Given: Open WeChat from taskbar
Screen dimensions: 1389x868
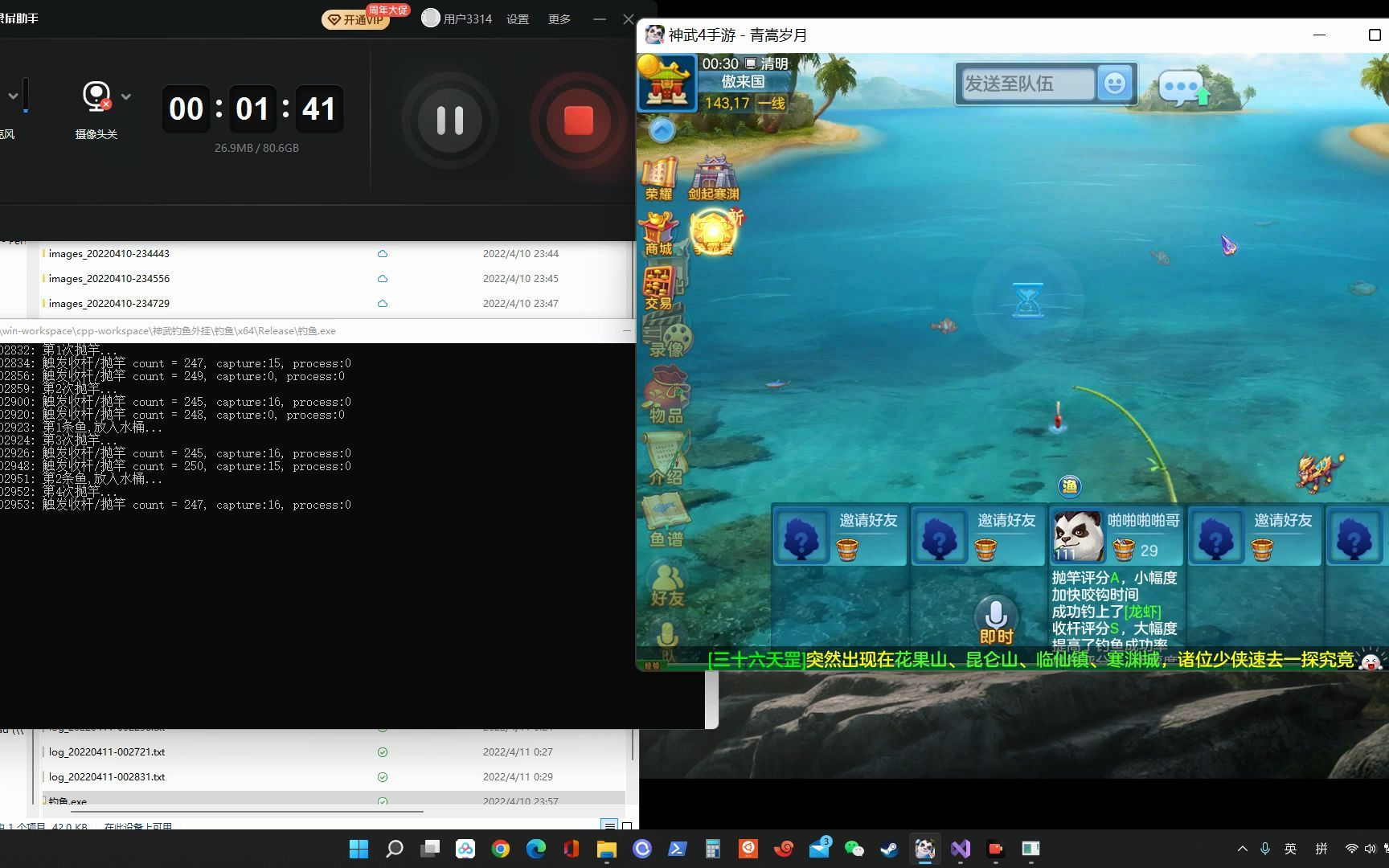Looking at the screenshot, I should click(x=854, y=849).
